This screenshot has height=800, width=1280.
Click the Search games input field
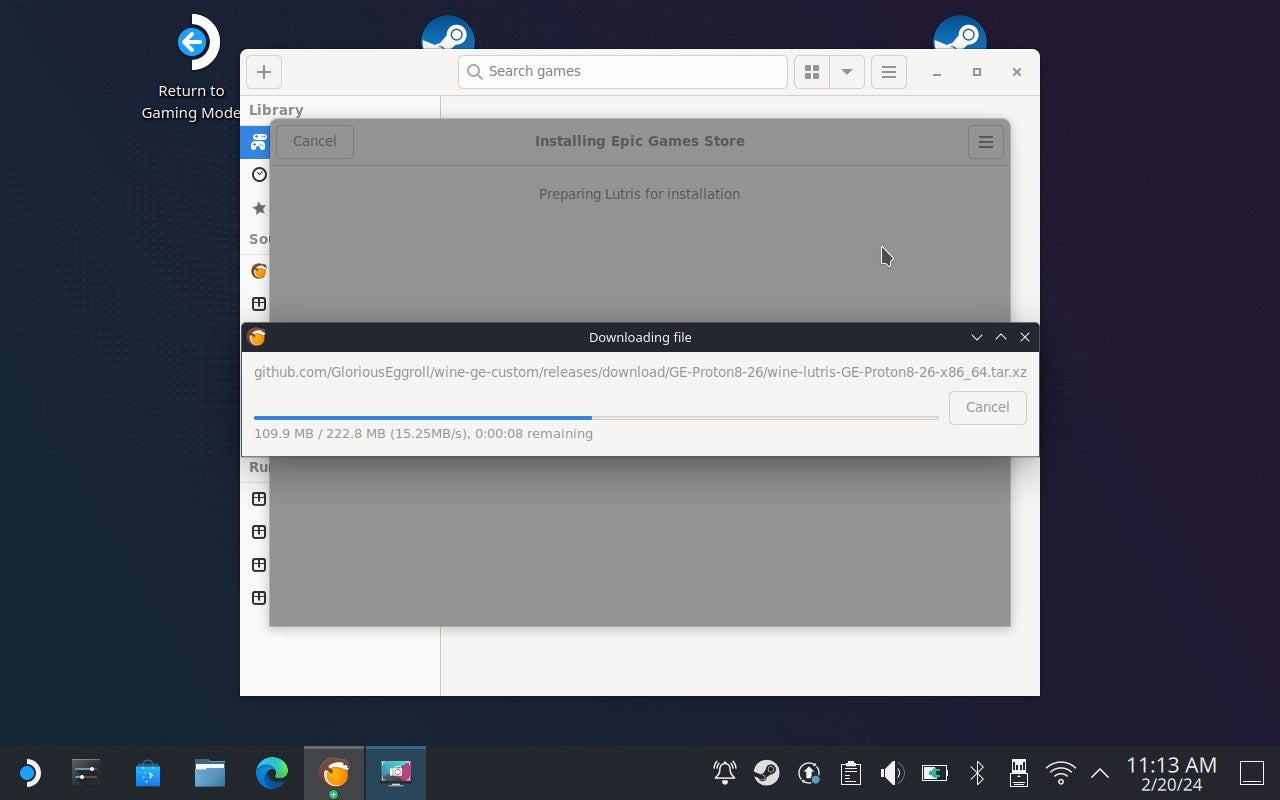coord(622,71)
